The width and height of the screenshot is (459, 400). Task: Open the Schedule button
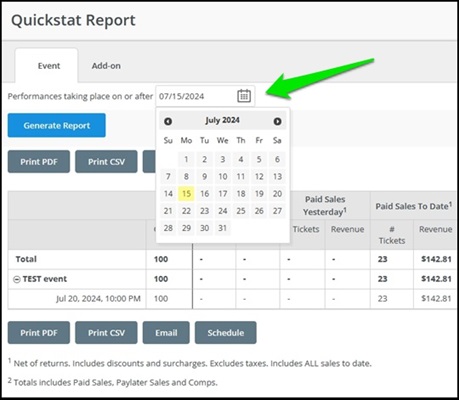(226, 333)
